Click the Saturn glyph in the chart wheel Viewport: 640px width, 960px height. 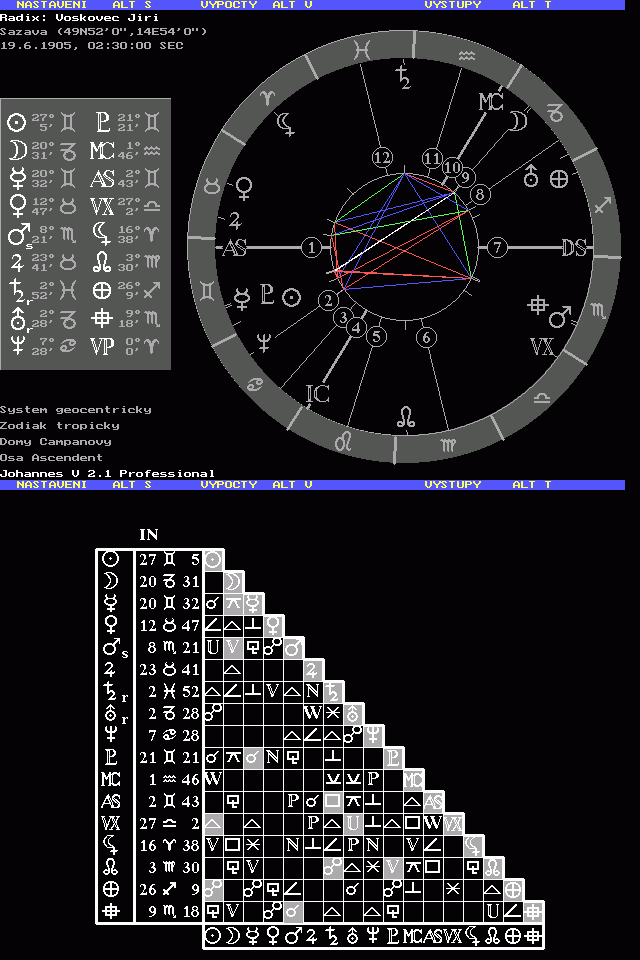coord(402,77)
